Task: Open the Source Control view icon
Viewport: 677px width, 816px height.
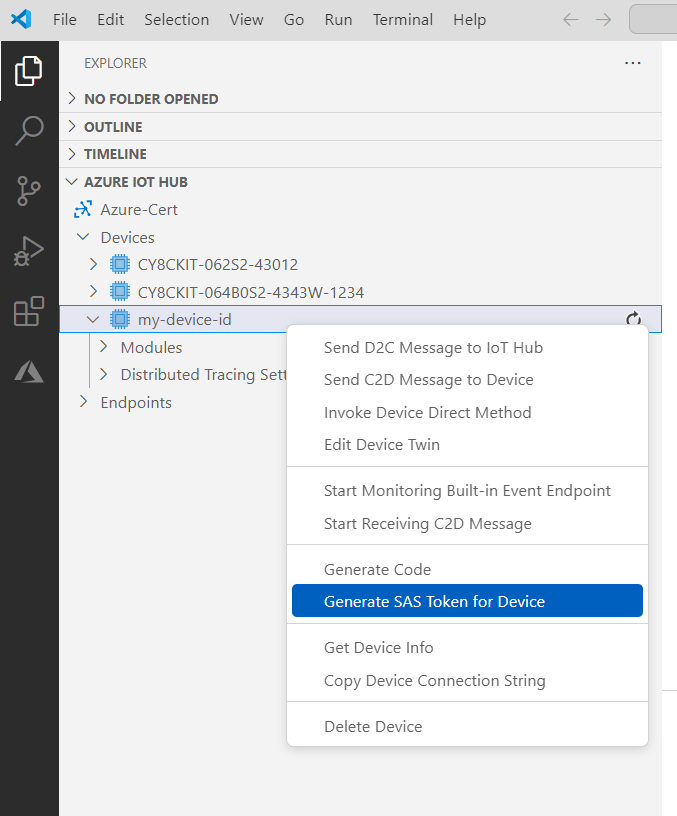Action: (x=29, y=190)
